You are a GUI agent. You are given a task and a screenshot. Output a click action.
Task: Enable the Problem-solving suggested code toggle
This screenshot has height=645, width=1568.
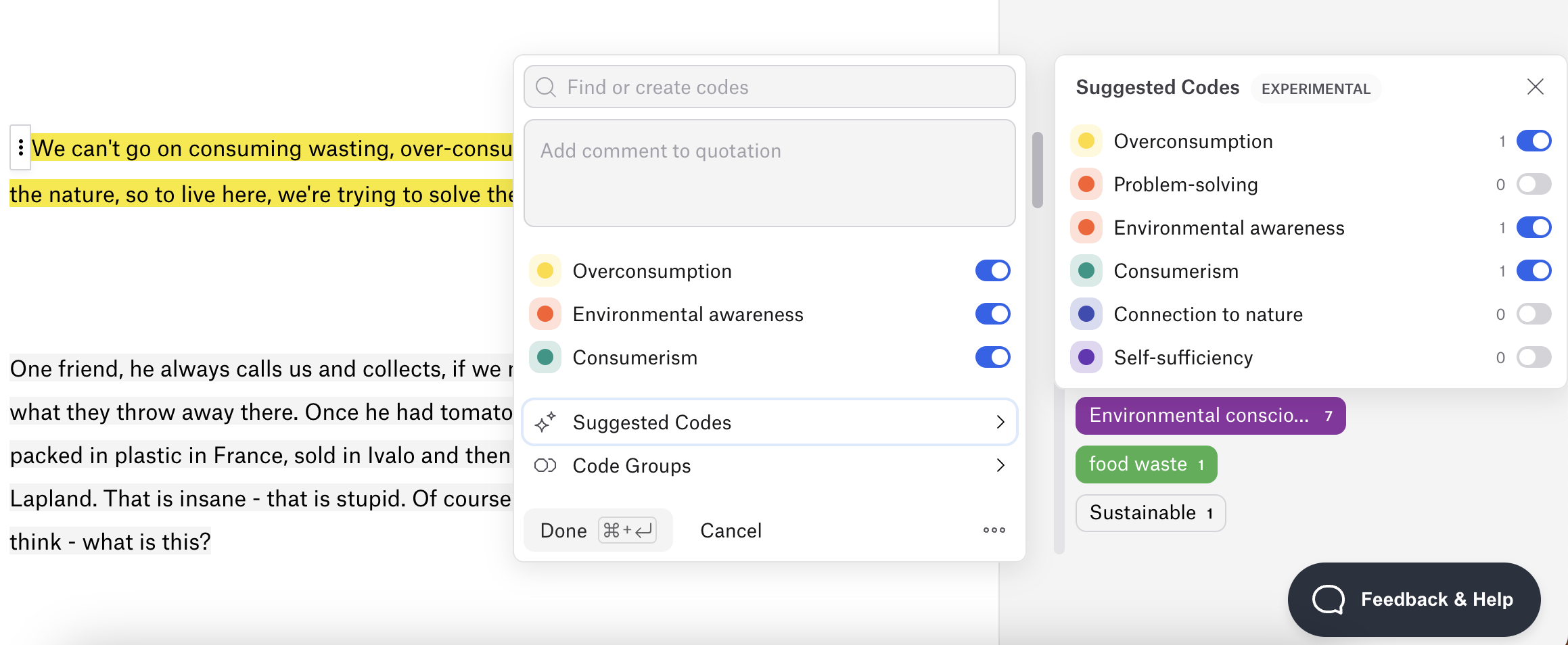(1533, 184)
